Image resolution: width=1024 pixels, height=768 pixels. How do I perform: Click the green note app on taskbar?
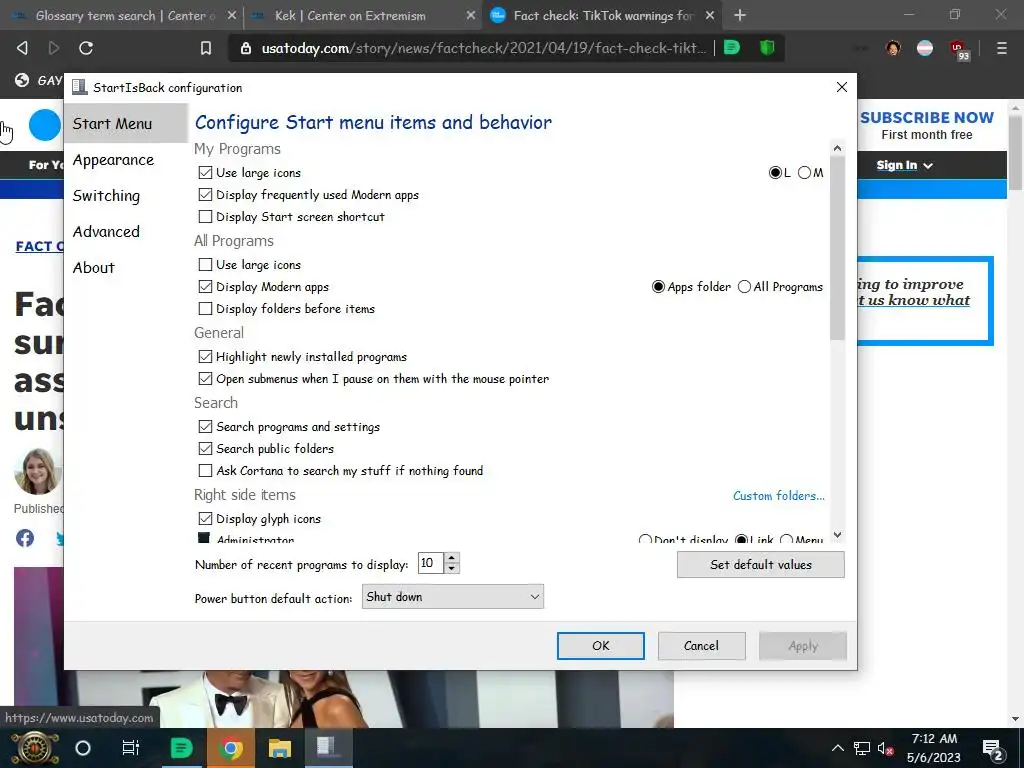click(x=182, y=748)
